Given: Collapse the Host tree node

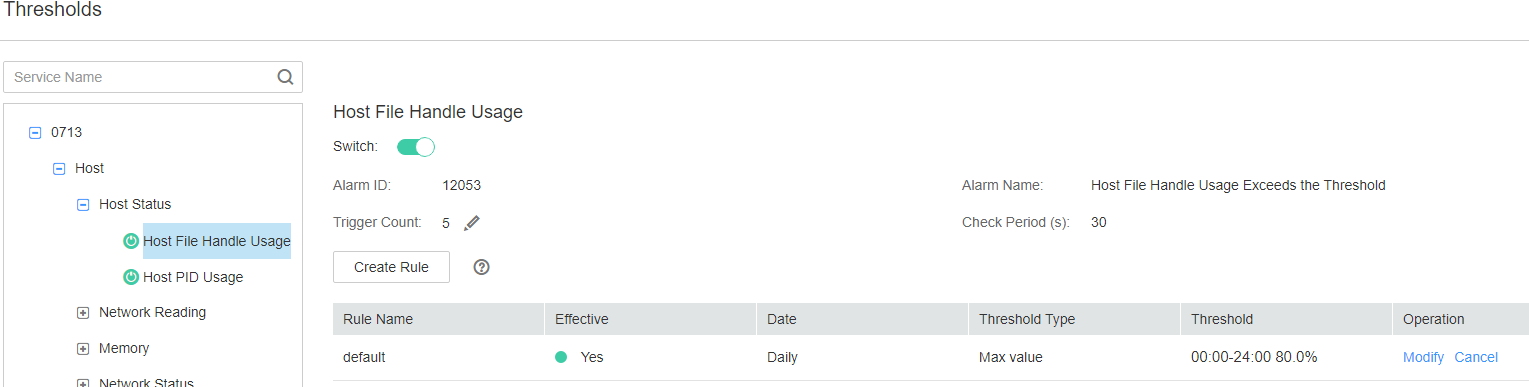Looking at the screenshot, I should (59, 168).
